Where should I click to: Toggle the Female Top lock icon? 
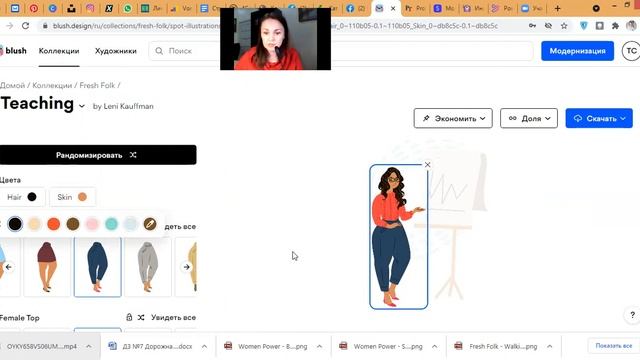[x=129, y=317]
